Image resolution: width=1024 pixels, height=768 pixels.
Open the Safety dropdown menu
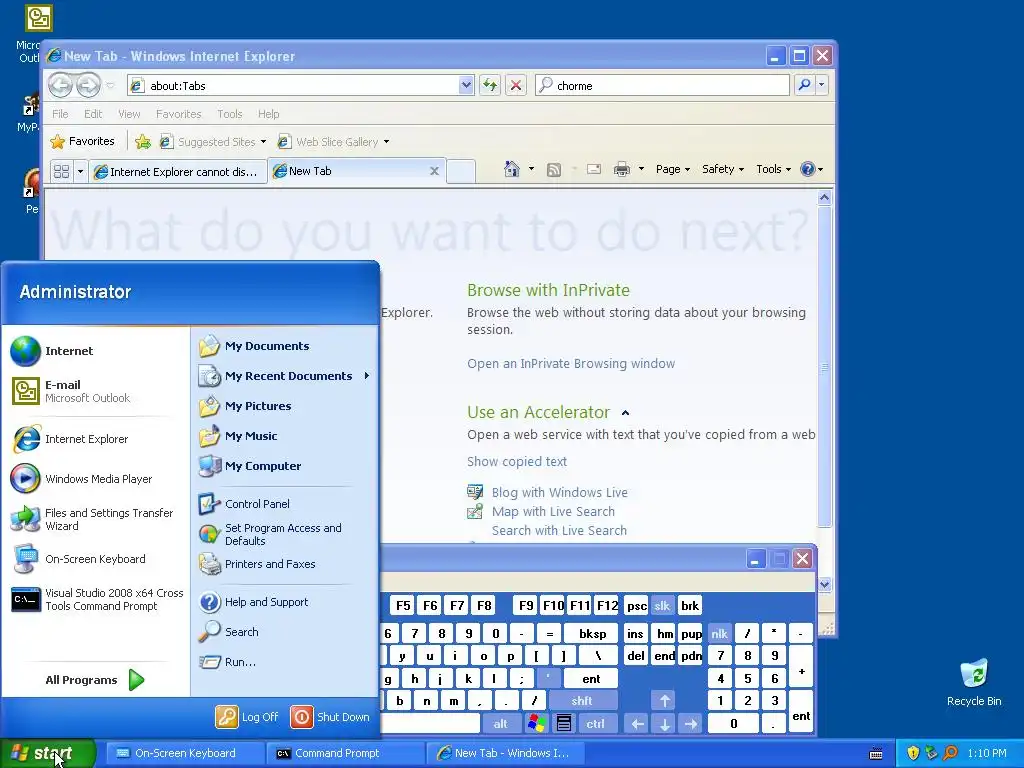point(723,169)
